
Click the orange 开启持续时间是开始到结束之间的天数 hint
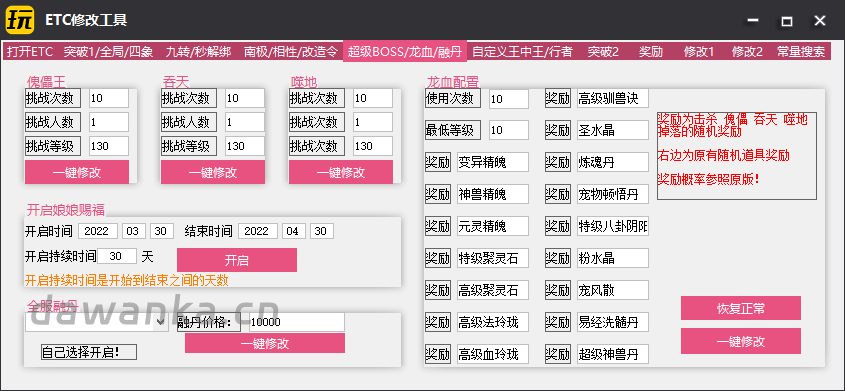click(127, 281)
